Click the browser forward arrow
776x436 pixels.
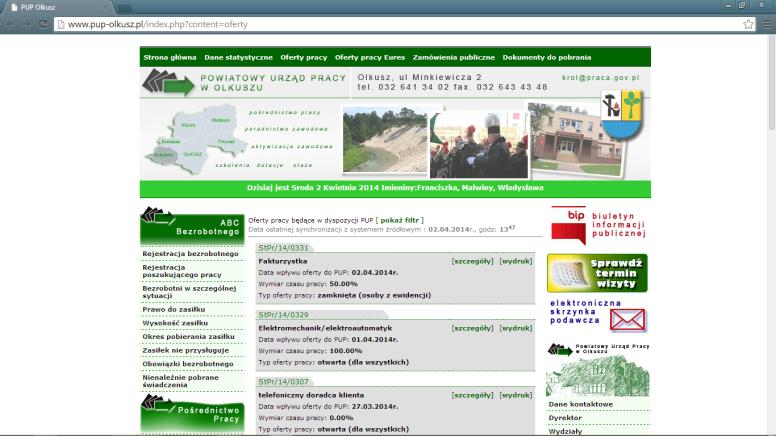tap(26, 24)
